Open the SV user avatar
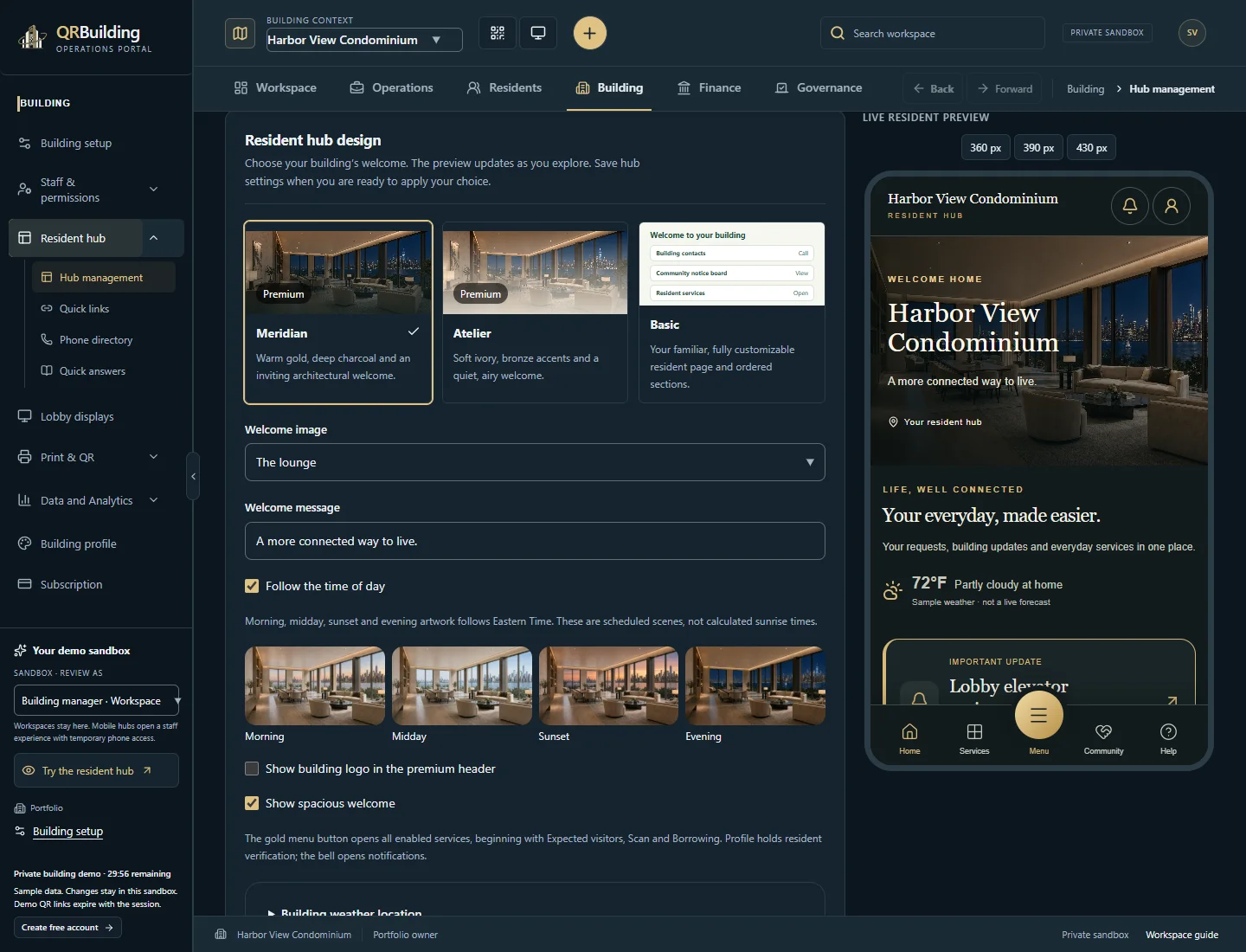The image size is (1246, 952). (1191, 33)
